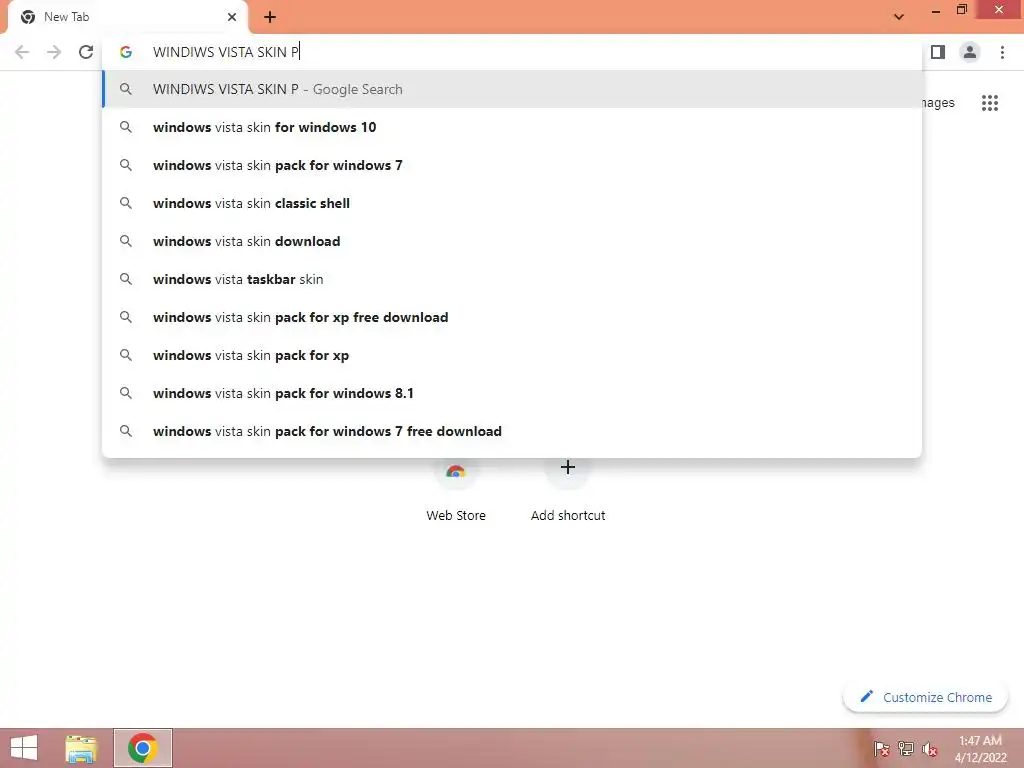Screen dimensions: 1024x768
Task: Click the search icon beside 'taskbar skin' suggestion
Action: coord(126,279)
